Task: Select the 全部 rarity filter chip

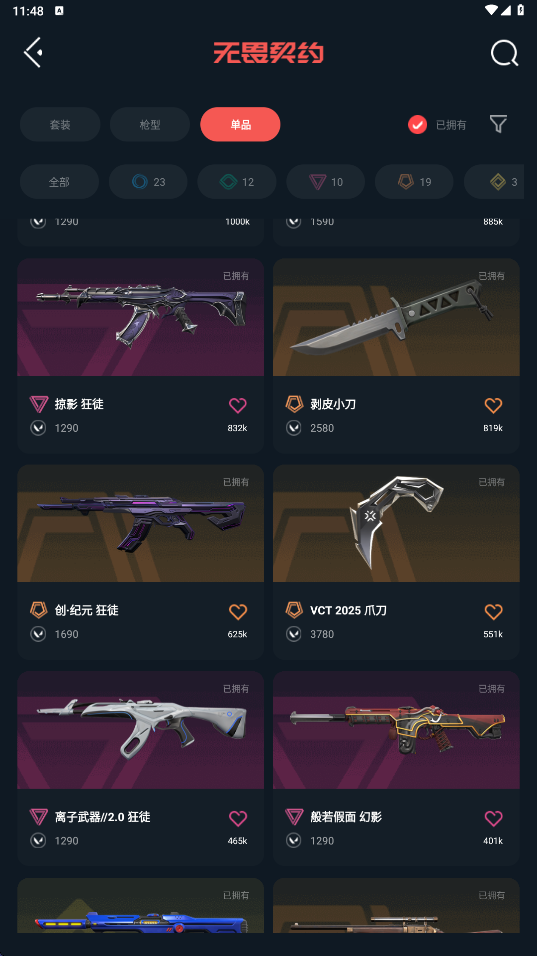Action: click(59, 182)
